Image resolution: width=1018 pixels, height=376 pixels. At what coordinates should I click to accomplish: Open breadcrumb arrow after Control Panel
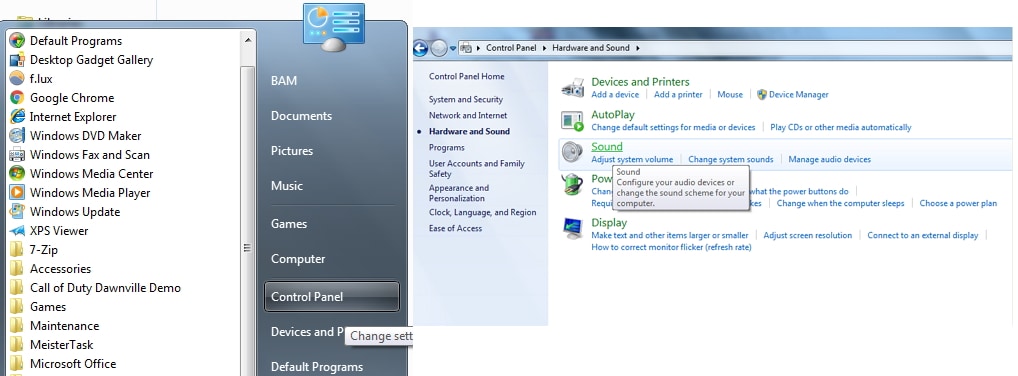coord(544,48)
